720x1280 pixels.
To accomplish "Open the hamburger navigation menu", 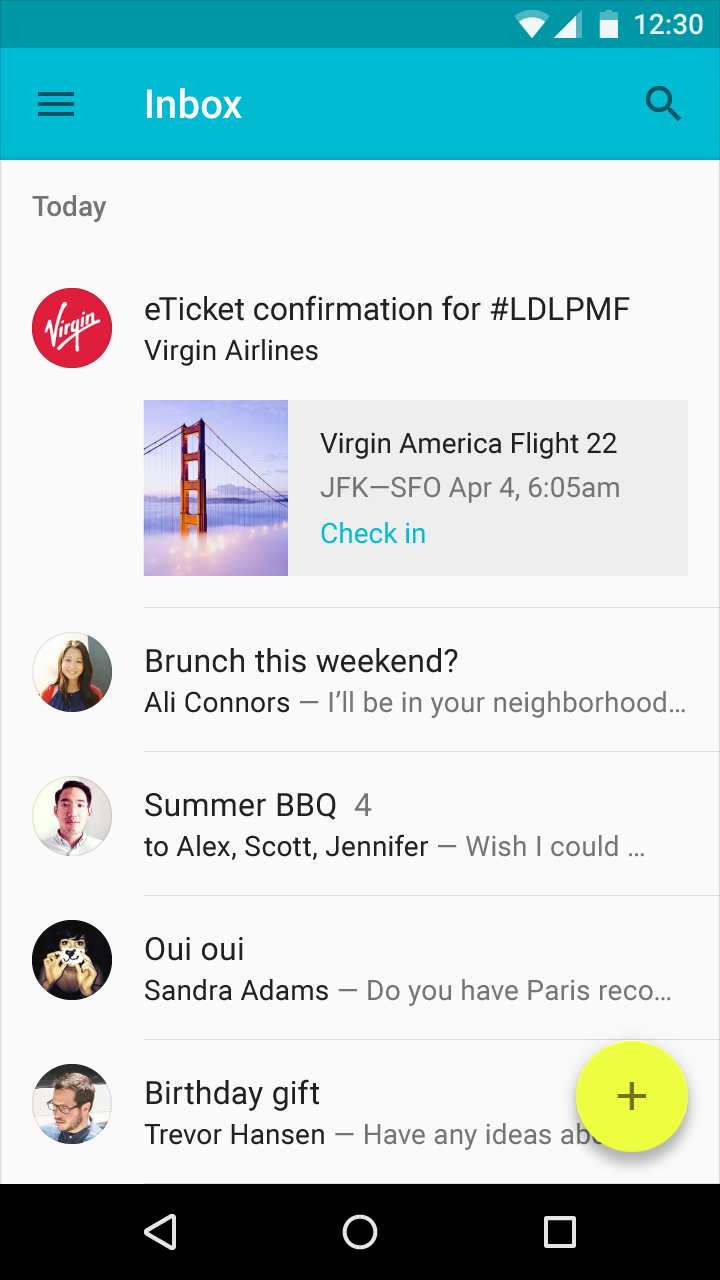I will 56,104.
